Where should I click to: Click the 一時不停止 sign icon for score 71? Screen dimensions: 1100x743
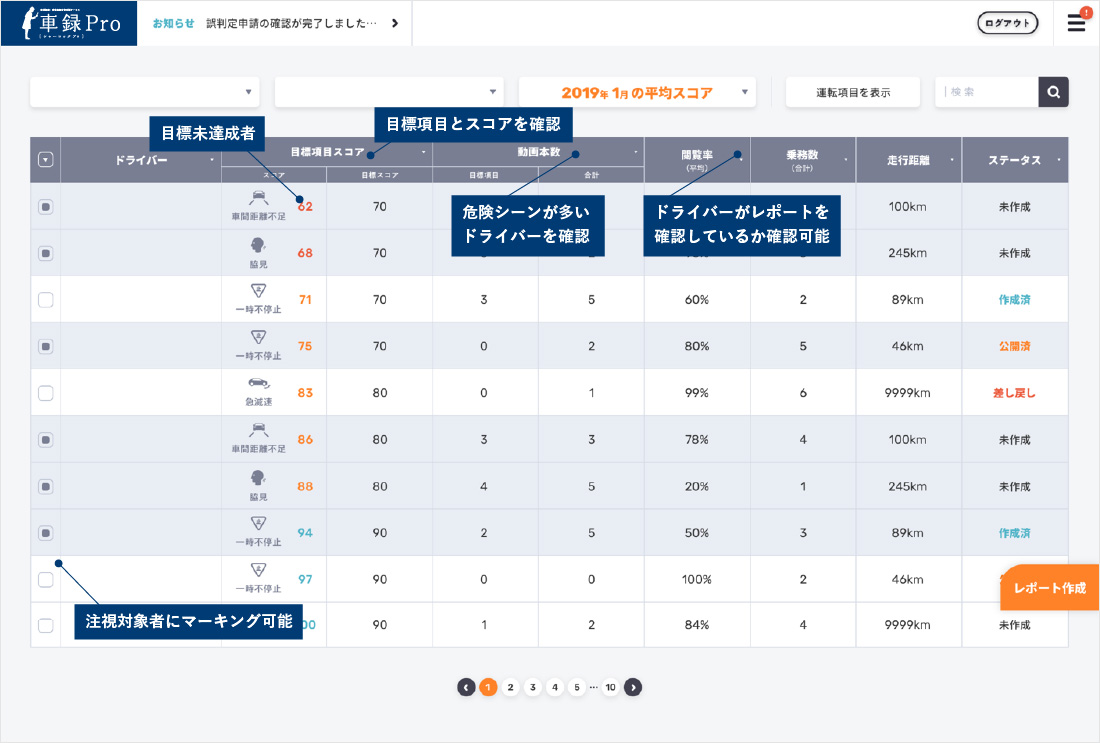coord(257,291)
